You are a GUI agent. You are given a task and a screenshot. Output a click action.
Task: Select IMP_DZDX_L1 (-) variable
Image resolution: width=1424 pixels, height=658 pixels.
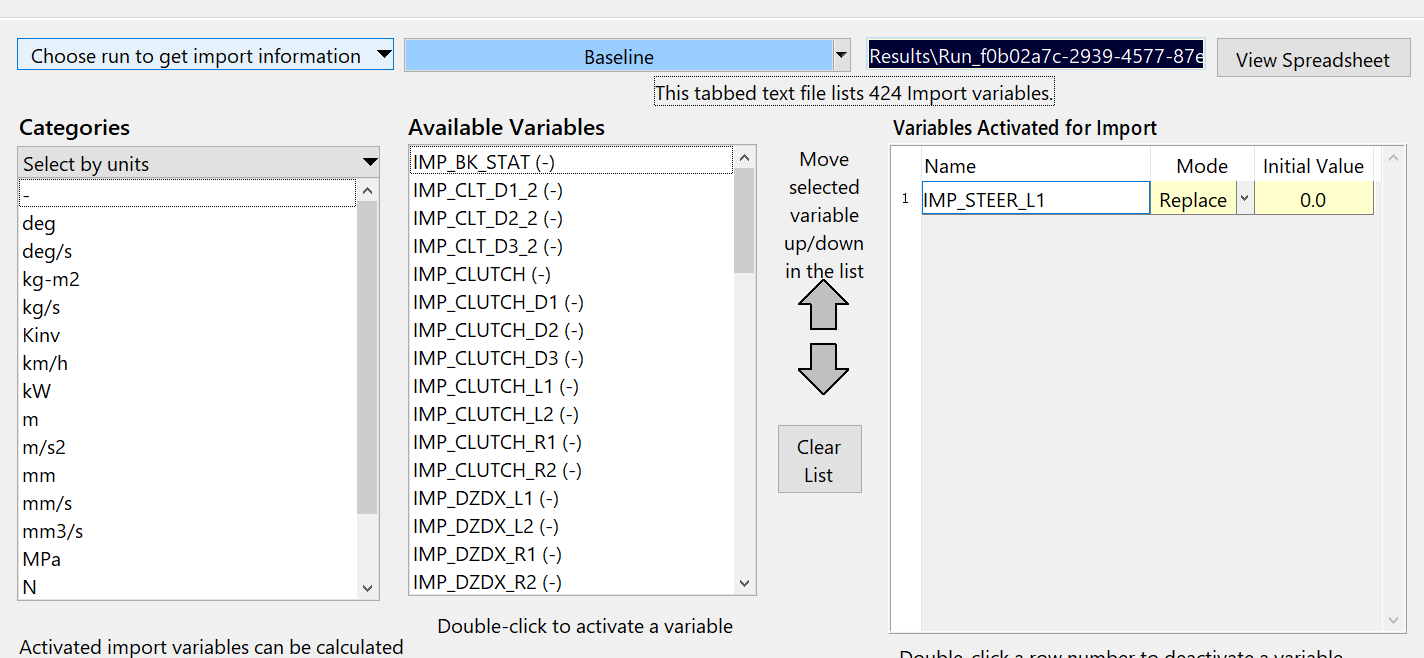click(571, 498)
